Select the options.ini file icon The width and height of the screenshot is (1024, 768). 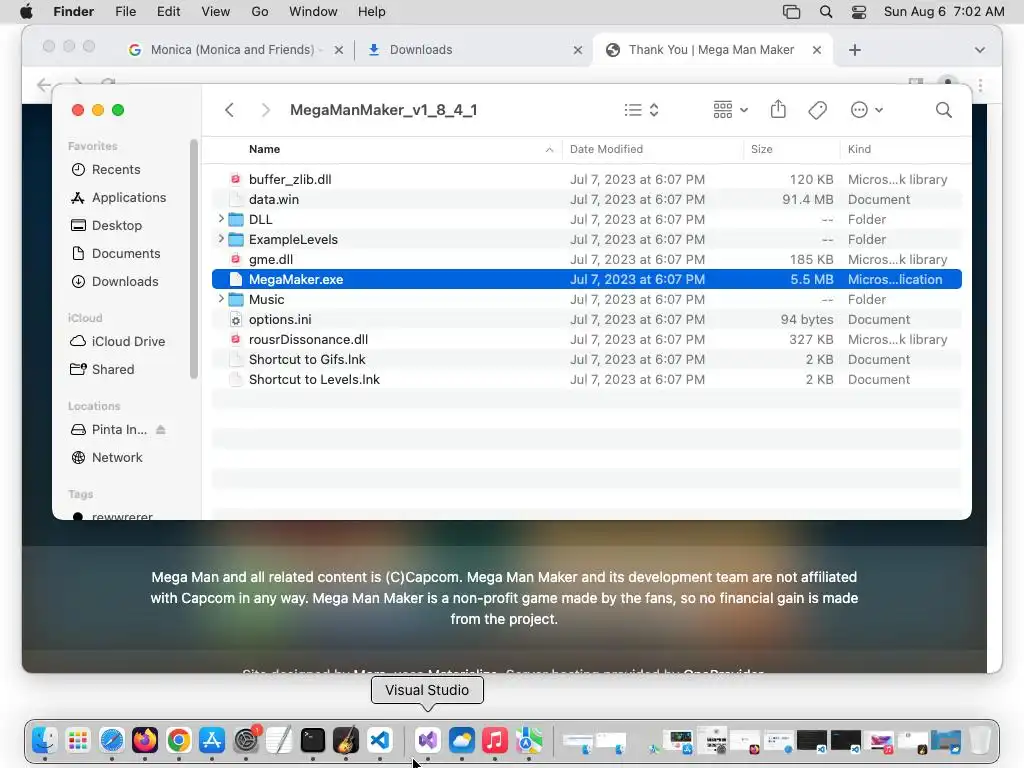[x=236, y=319]
